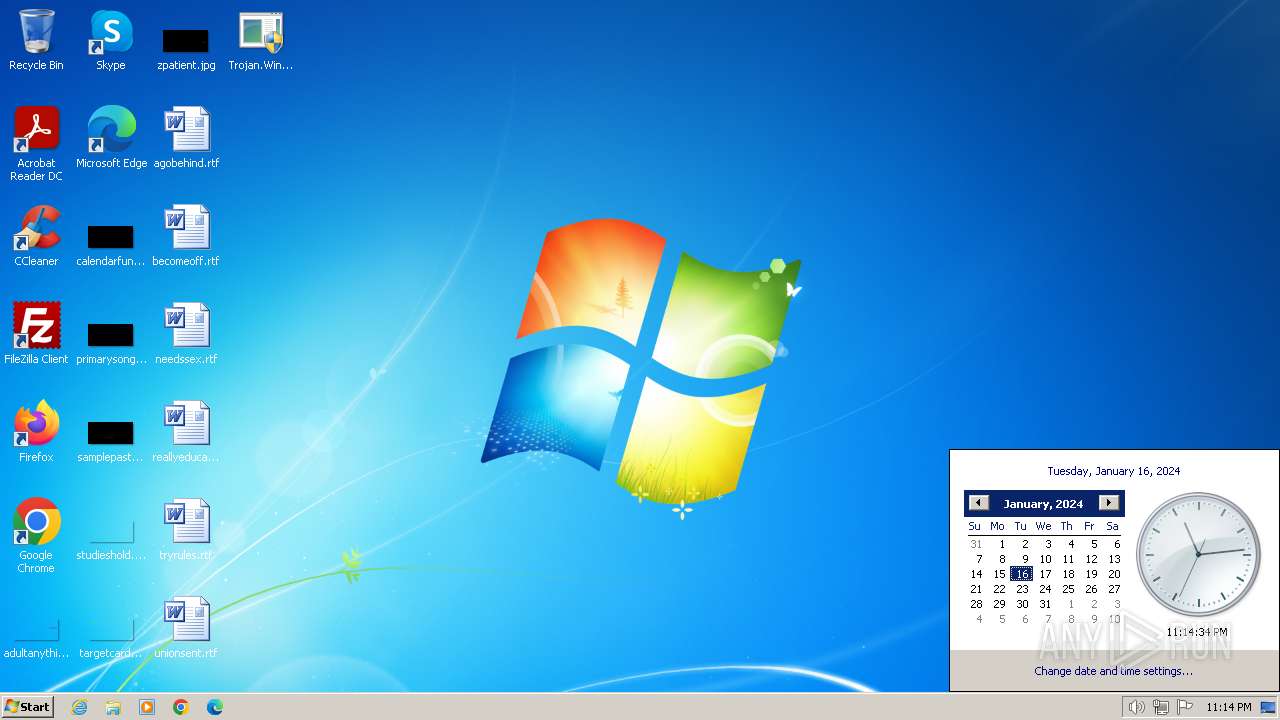Select the needssex.rtf document

click(186, 333)
